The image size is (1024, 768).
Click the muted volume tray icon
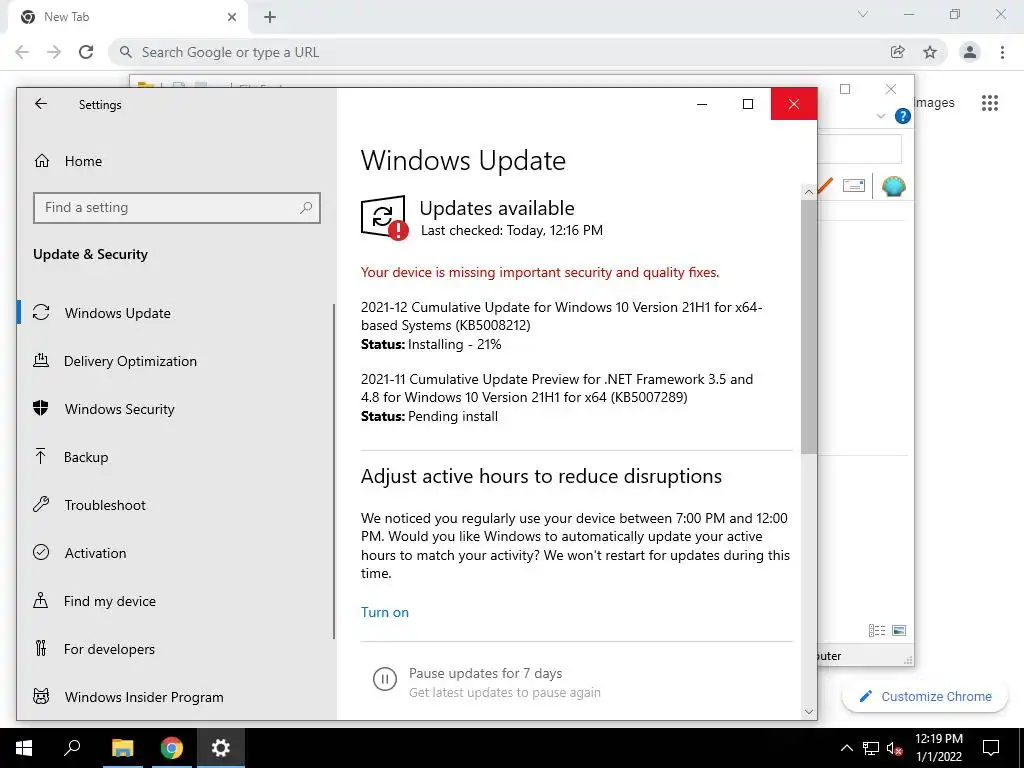click(x=895, y=748)
